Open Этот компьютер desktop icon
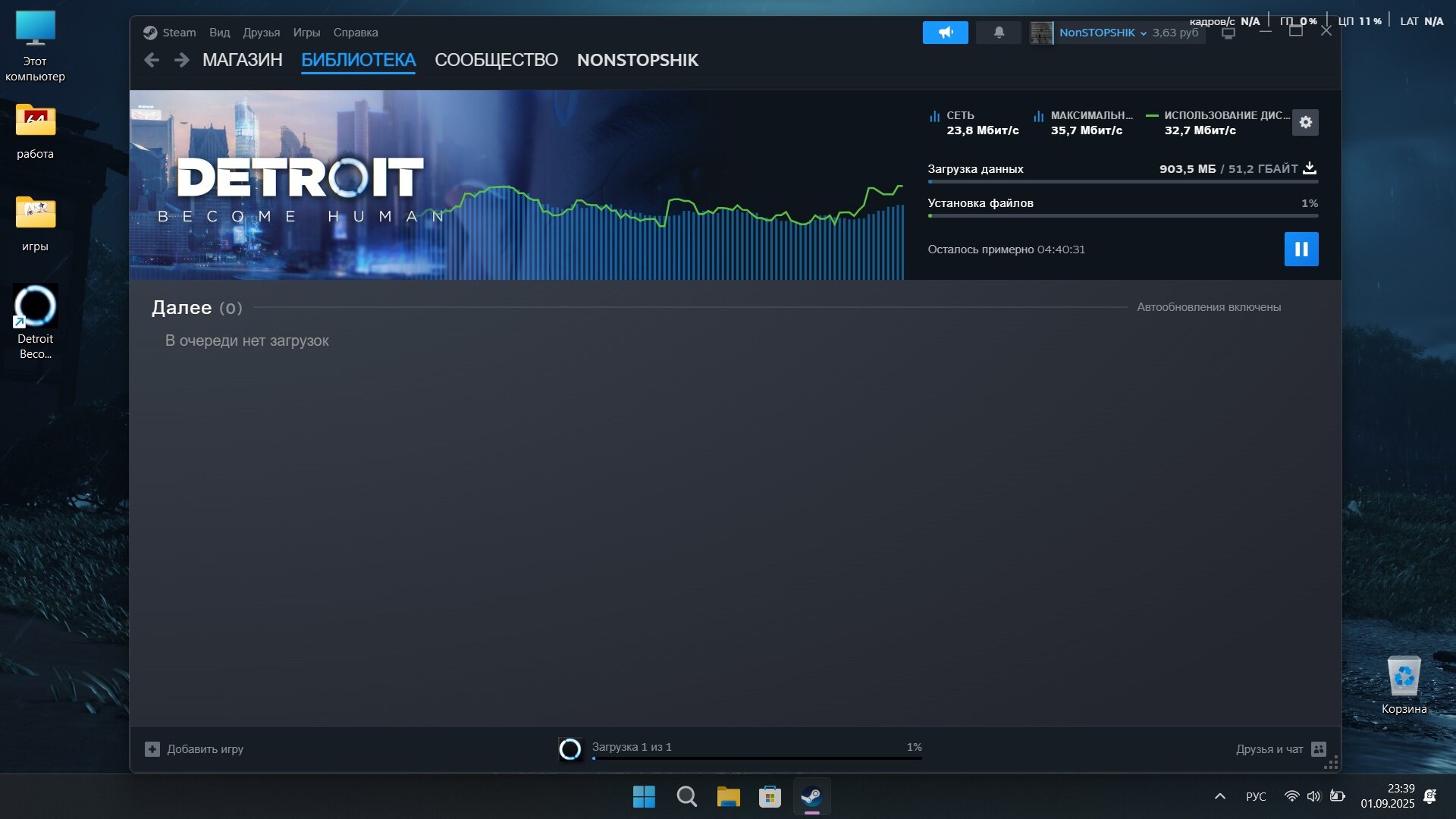The width and height of the screenshot is (1456, 819). click(35, 46)
